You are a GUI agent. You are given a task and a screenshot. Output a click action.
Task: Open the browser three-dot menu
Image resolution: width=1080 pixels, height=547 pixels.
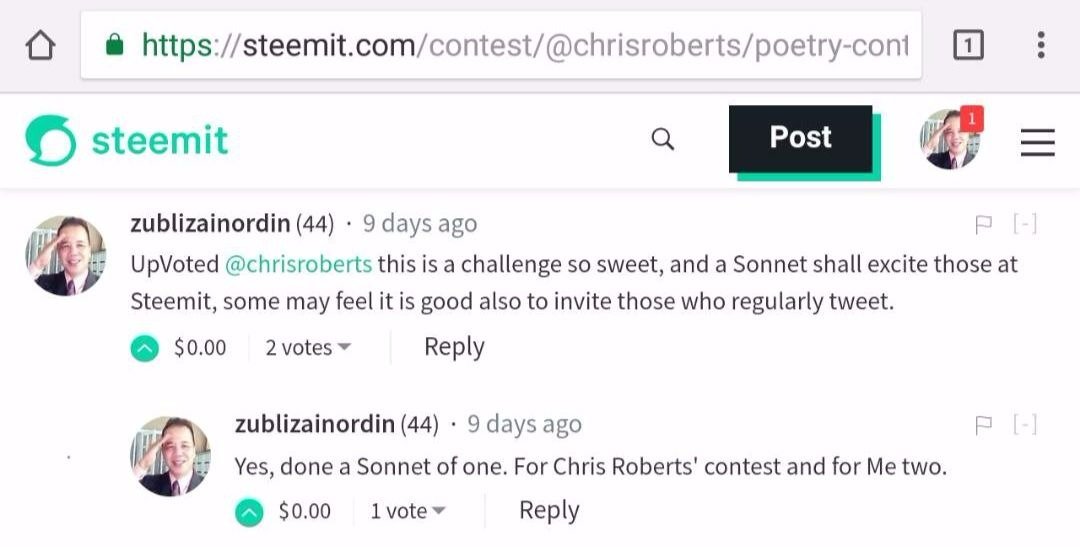coord(1041,45)
